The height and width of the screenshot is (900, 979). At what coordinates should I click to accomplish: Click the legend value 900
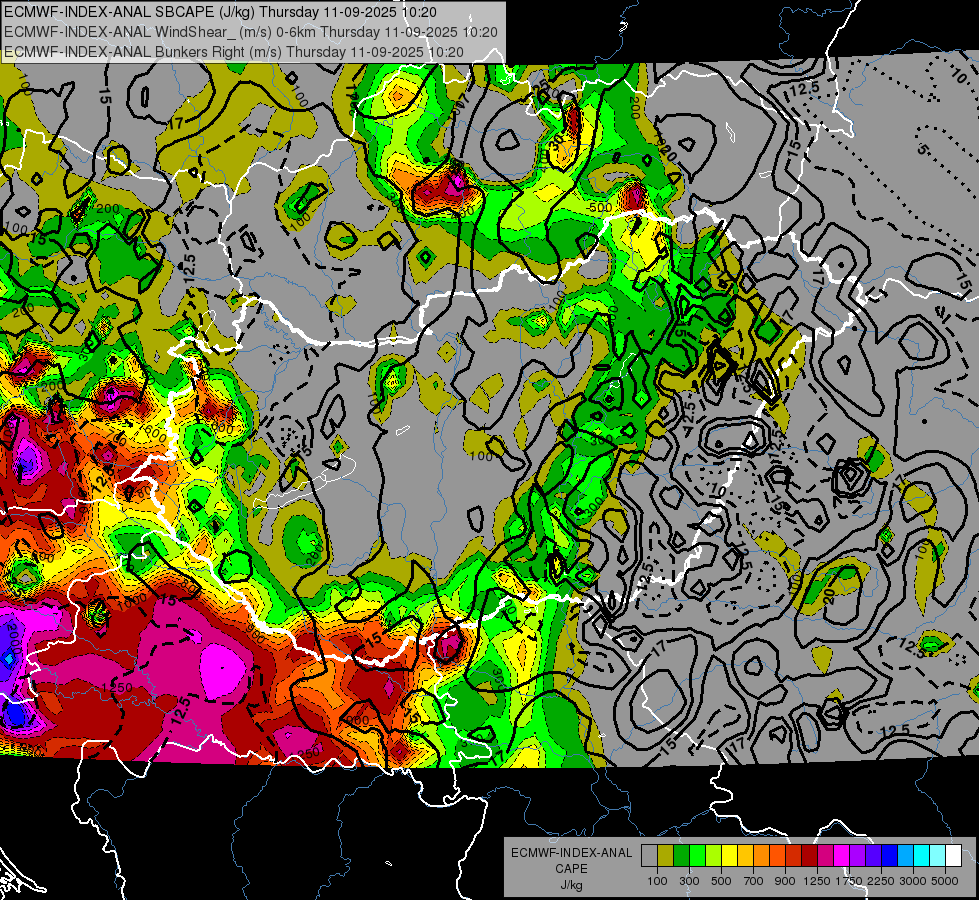[x=785, y=881]
